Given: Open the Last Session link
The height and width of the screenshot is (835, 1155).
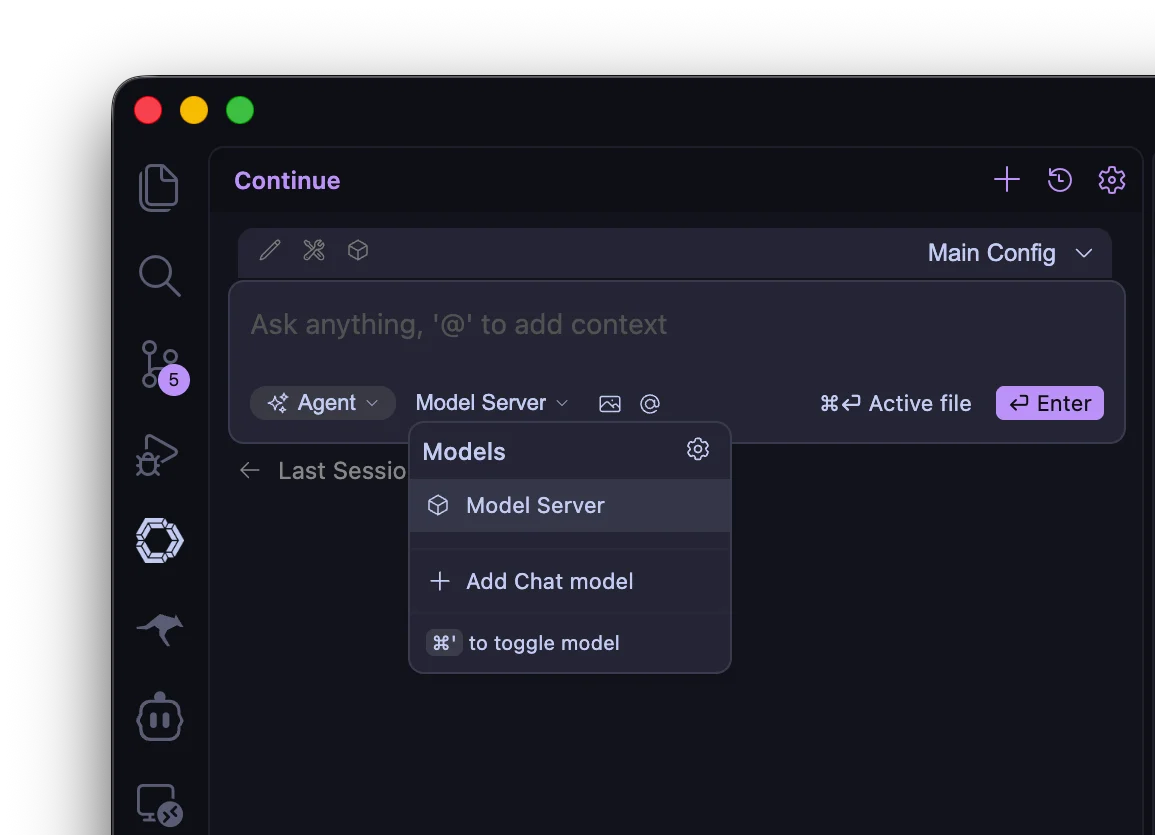Looking at the screenshot, I should pyautogui.click(x=343, y=471).
